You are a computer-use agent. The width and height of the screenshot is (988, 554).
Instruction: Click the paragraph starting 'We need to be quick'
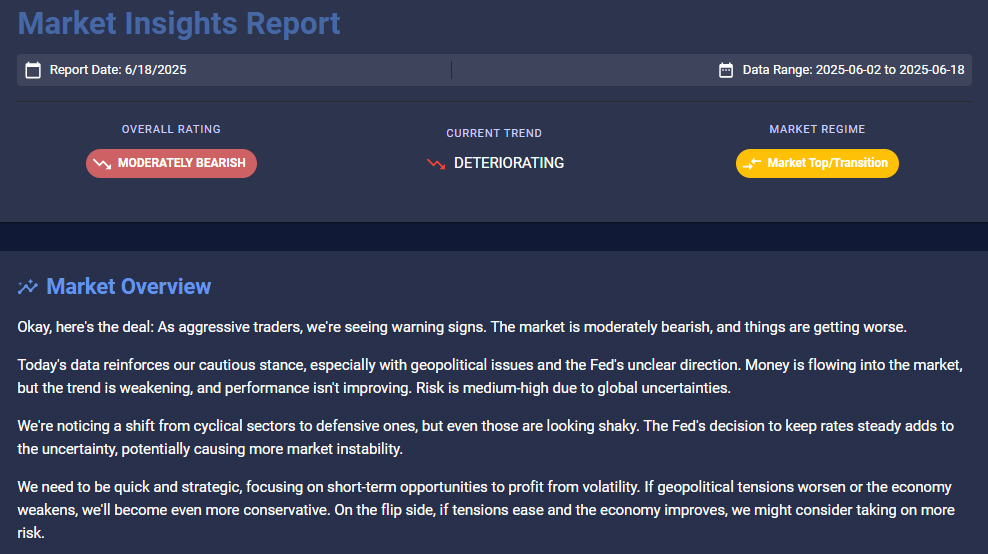[486, 510]
